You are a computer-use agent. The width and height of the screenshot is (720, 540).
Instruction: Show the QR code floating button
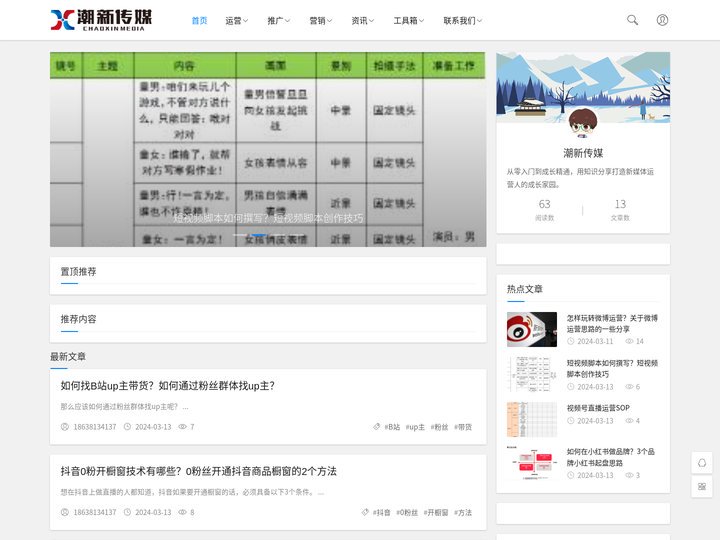coord(702,487)
